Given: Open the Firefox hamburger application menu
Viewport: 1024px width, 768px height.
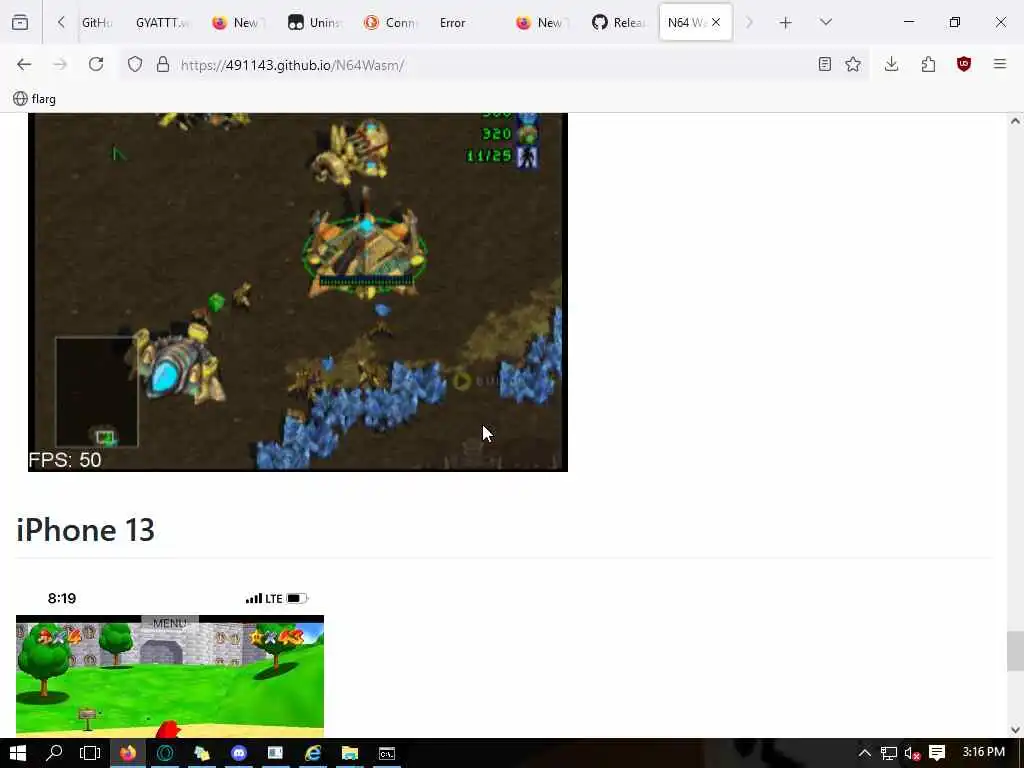Looking at the screenshot, I should coord(1000,65).
